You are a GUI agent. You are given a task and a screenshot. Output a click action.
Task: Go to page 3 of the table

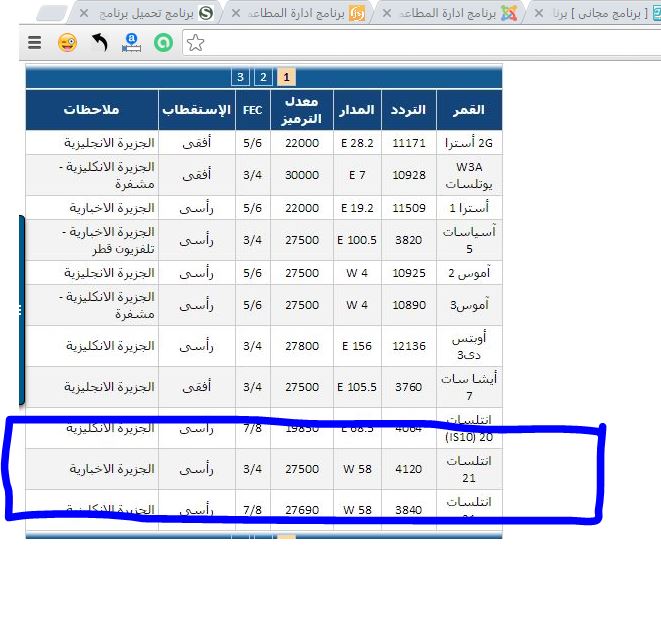240,77
